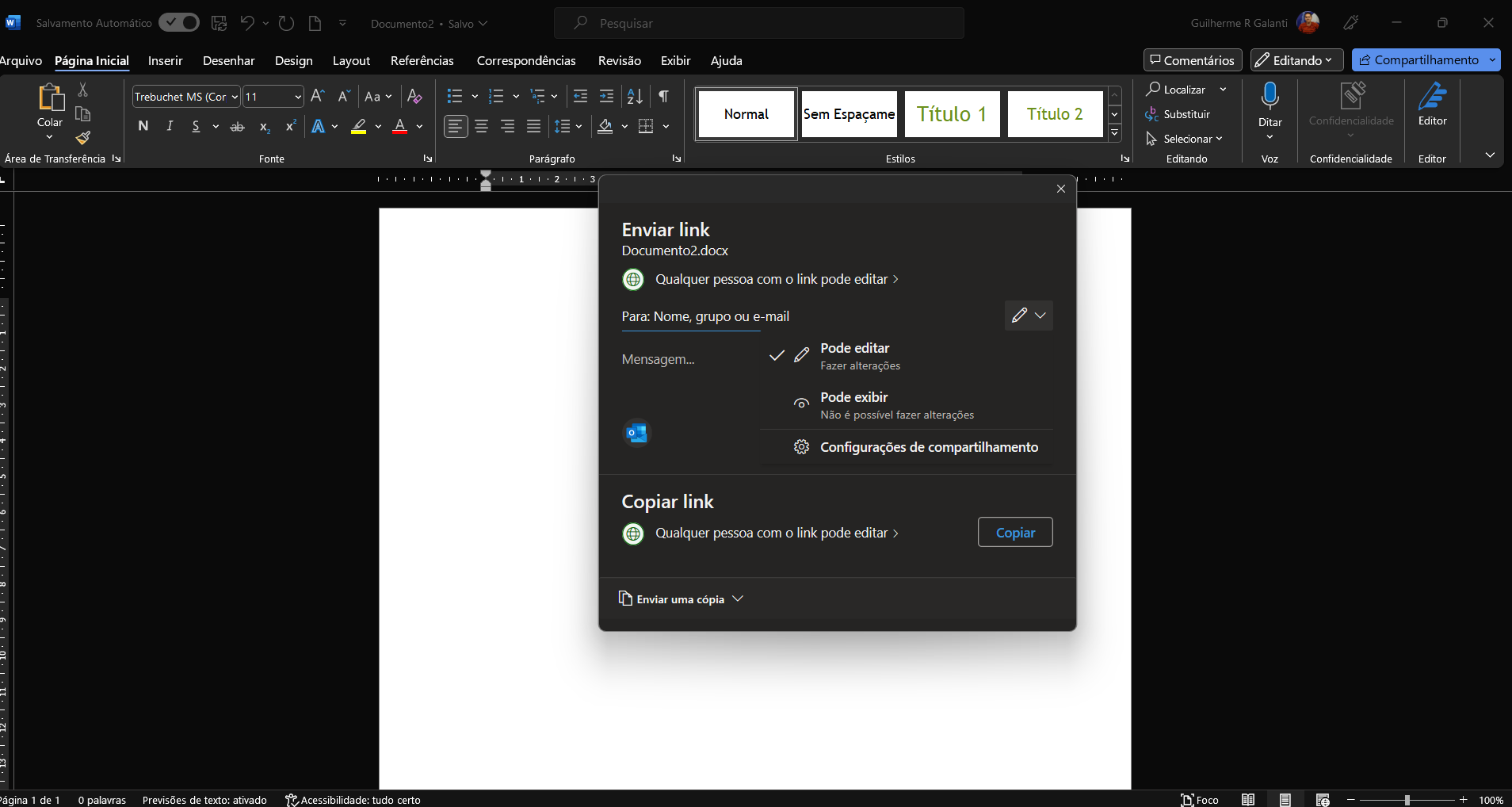Toggle Italic formatting
This screenshot has width=1512, height=807.
click(x=170, y=126)
